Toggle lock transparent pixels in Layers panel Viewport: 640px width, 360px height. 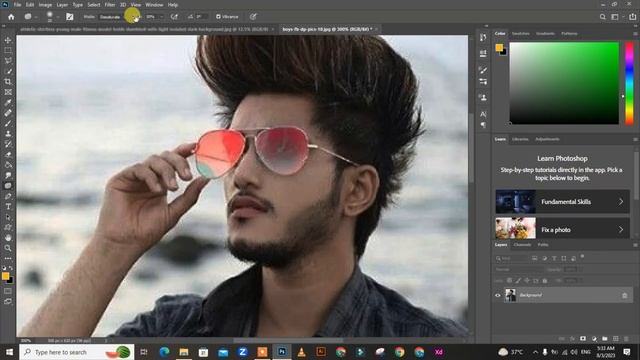tap(509, 281)
